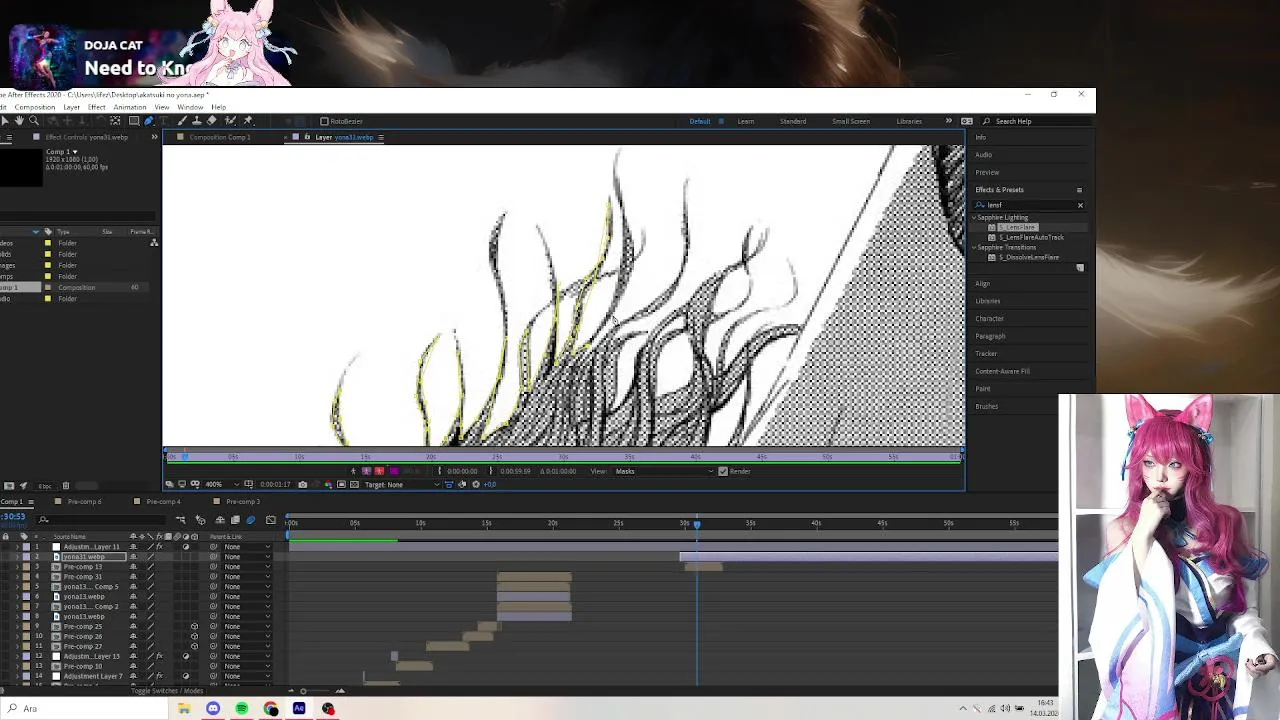Toggle Motion Blur enable in timeline

point(250,519)
